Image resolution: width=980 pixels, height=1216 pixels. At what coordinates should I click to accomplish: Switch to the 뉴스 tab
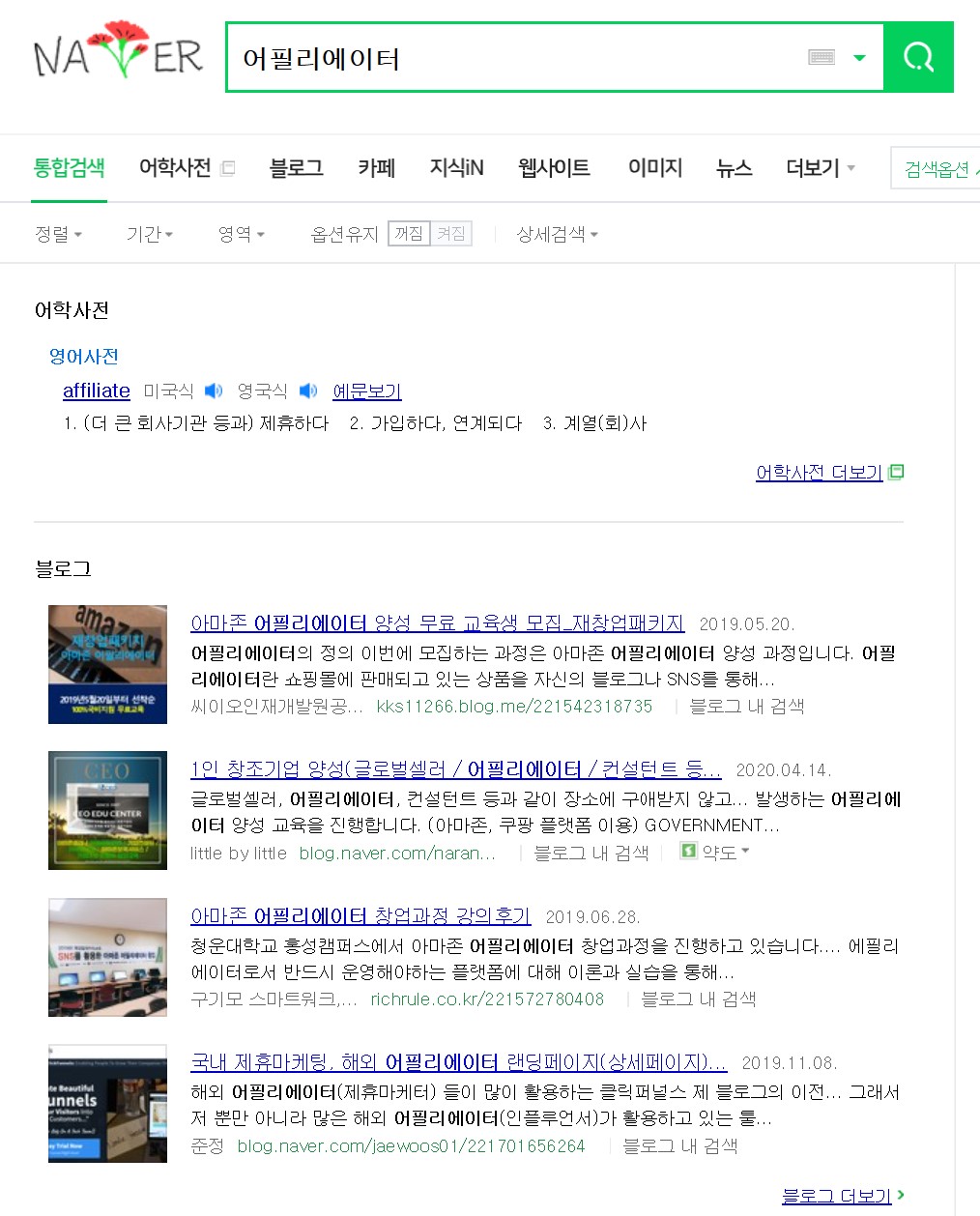(734, 168)
